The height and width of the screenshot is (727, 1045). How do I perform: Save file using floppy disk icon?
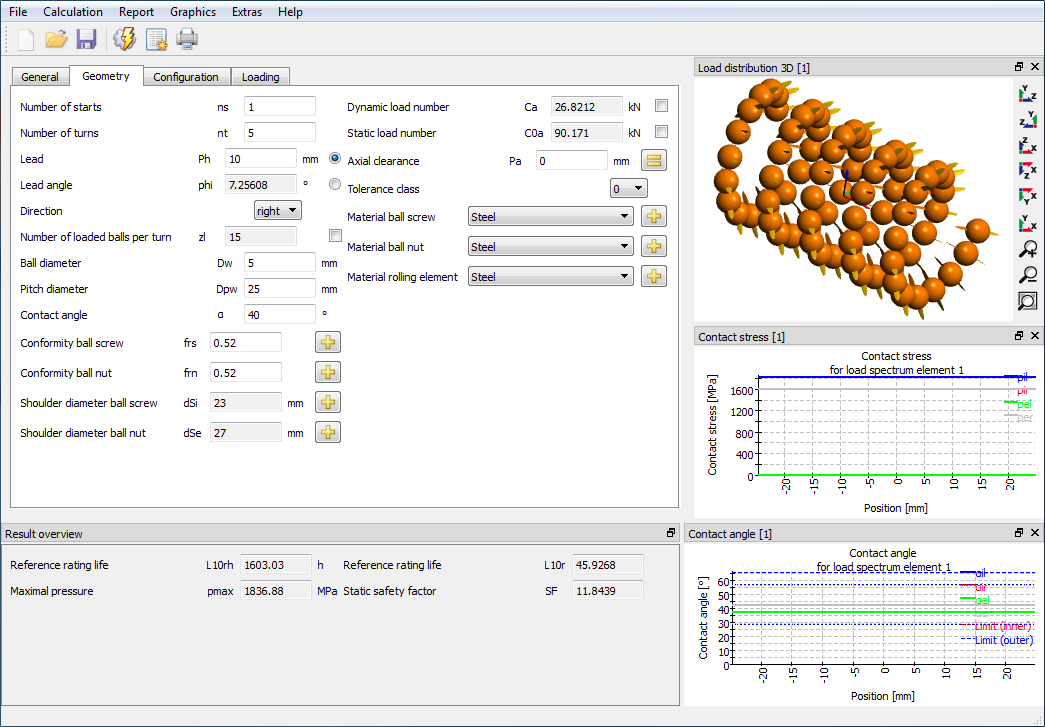point(87,39)
